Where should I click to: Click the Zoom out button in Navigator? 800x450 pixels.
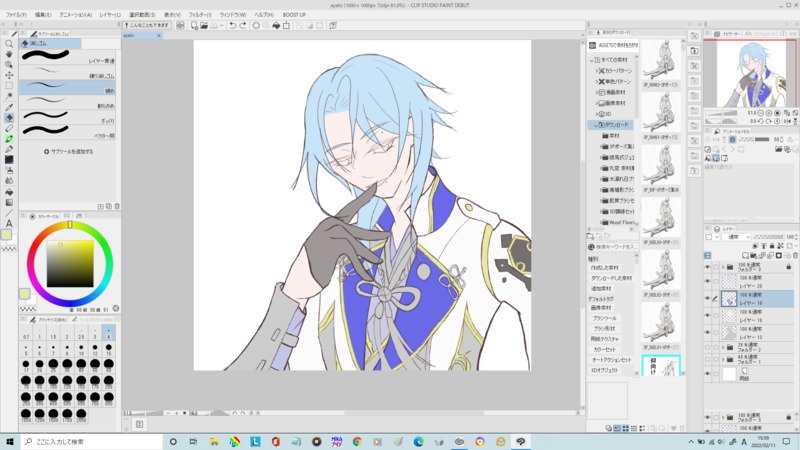pos(761,113)
